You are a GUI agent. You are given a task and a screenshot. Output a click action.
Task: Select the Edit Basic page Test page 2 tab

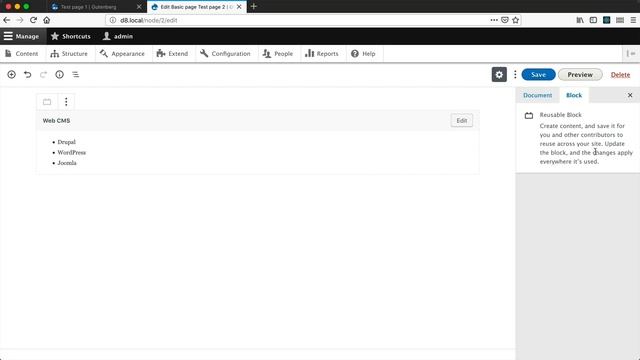(192, 7)
